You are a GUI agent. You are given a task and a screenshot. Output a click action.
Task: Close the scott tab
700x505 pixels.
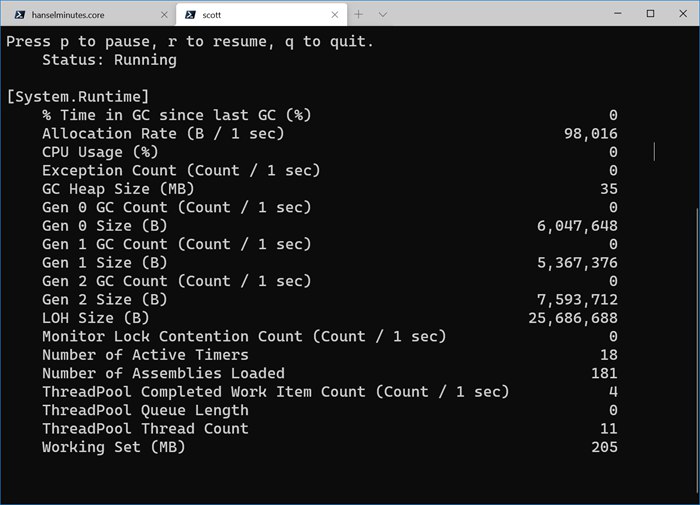tap(335, 15)
